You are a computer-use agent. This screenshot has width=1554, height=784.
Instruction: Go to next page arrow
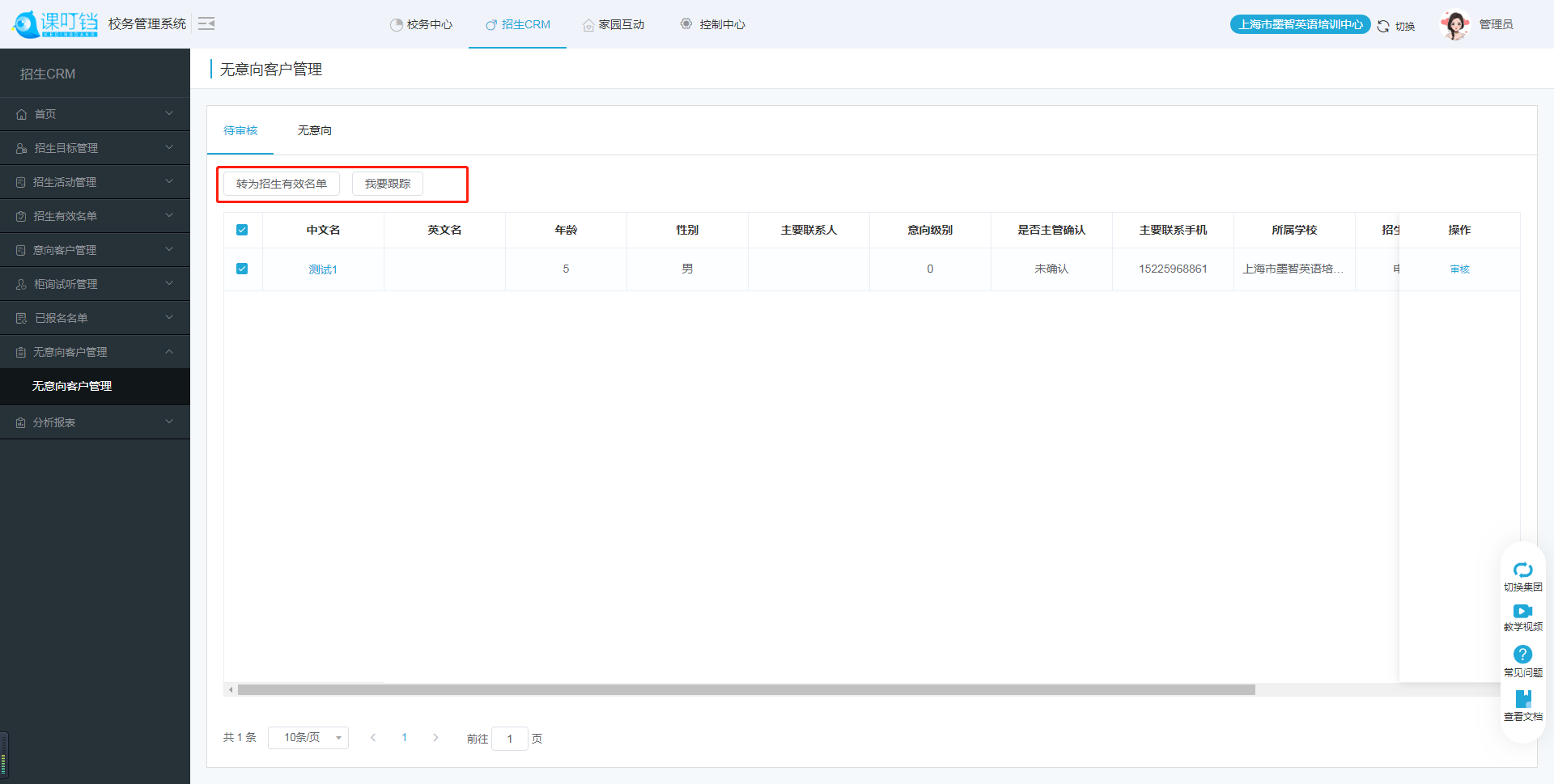(x=435, y=738)
